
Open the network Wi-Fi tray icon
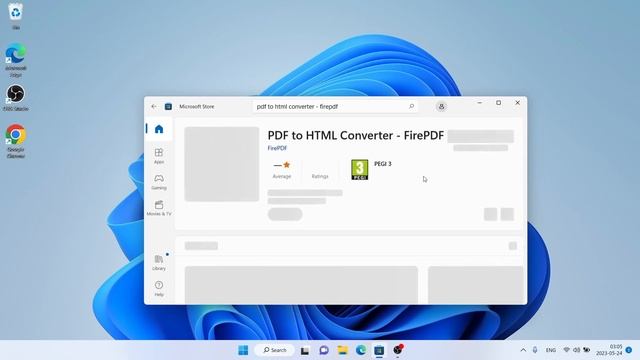coord(567,350)
